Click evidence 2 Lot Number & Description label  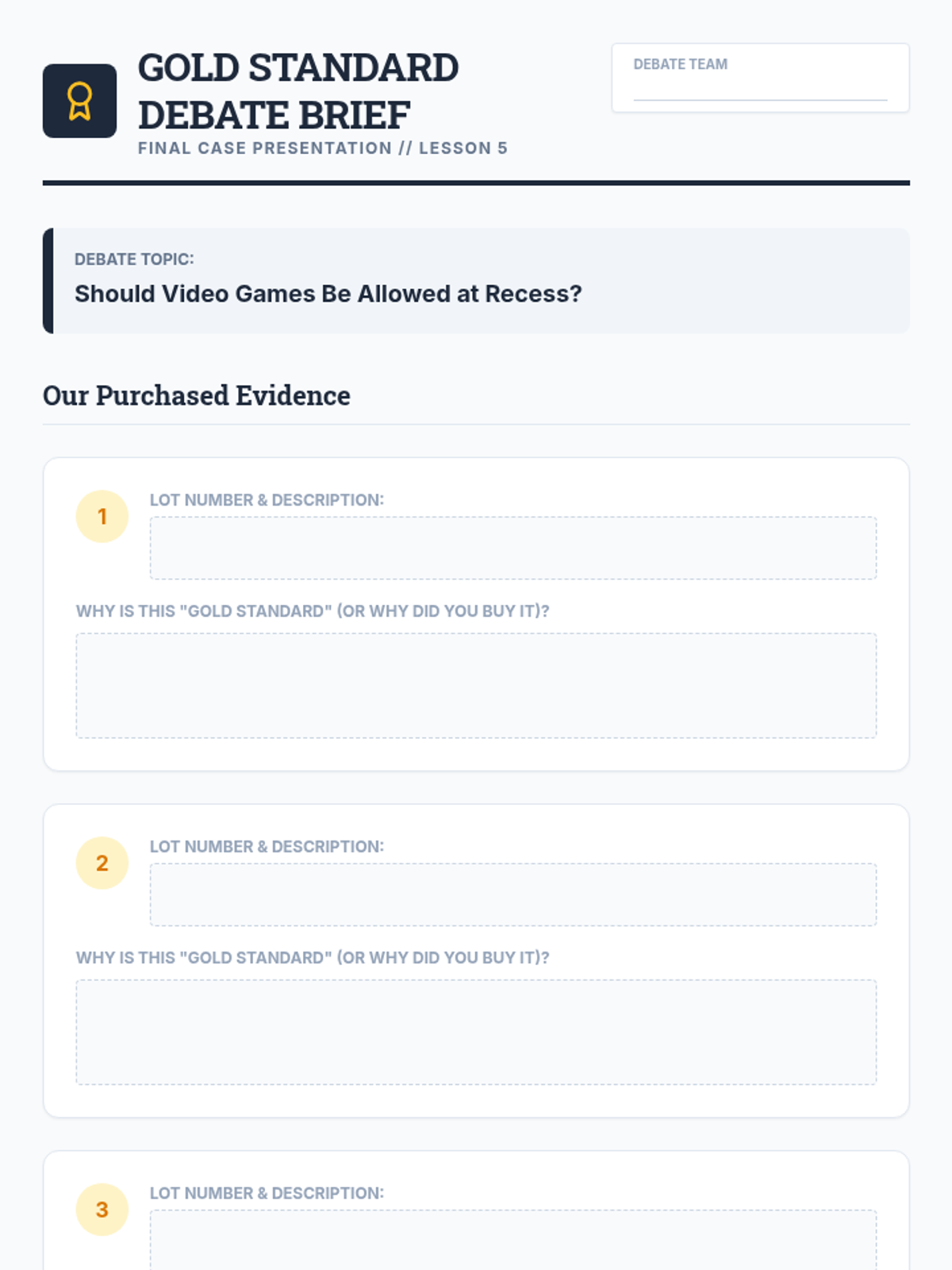click(267, 846)
